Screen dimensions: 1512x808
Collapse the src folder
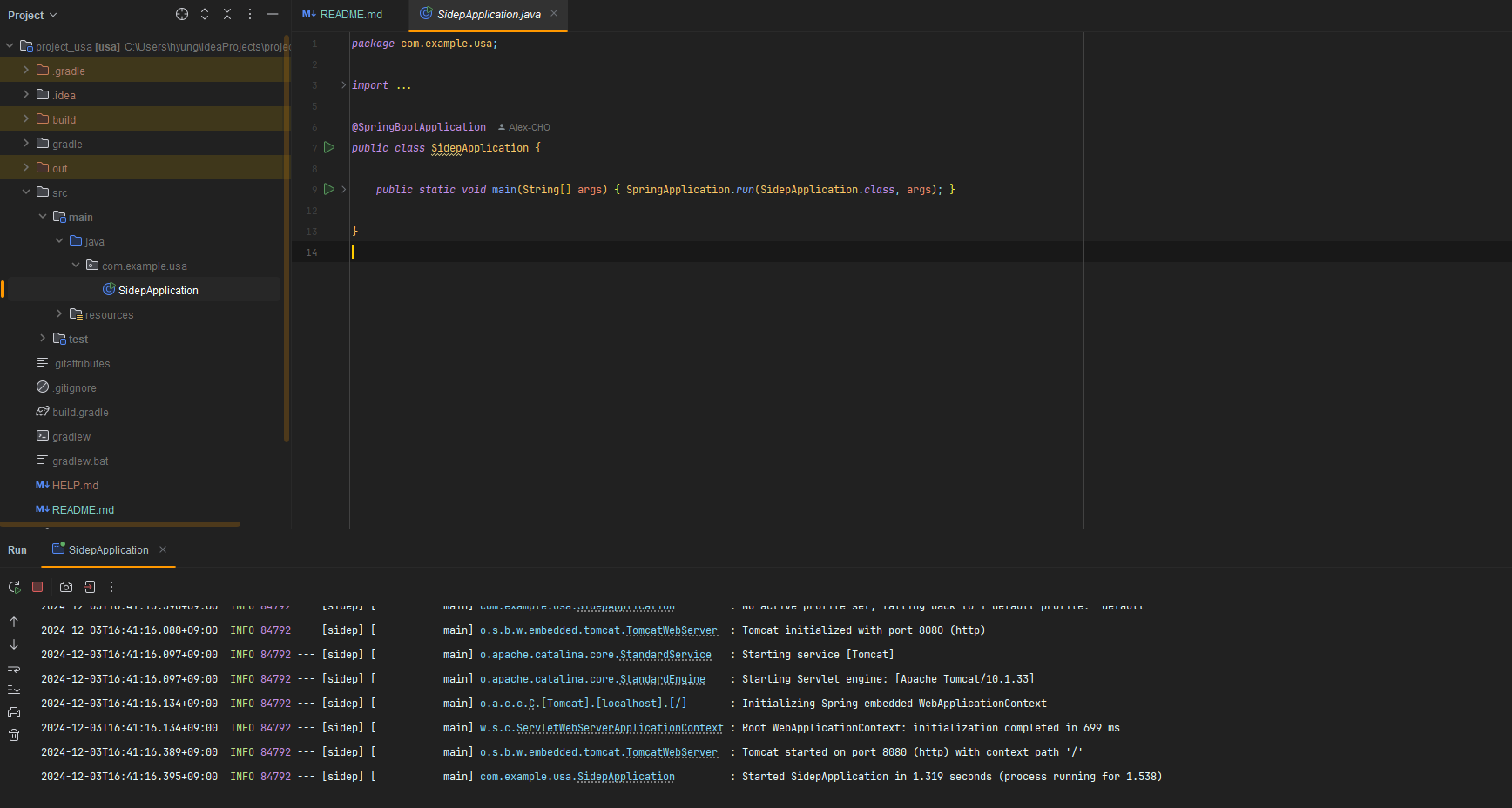pos(26,192)
